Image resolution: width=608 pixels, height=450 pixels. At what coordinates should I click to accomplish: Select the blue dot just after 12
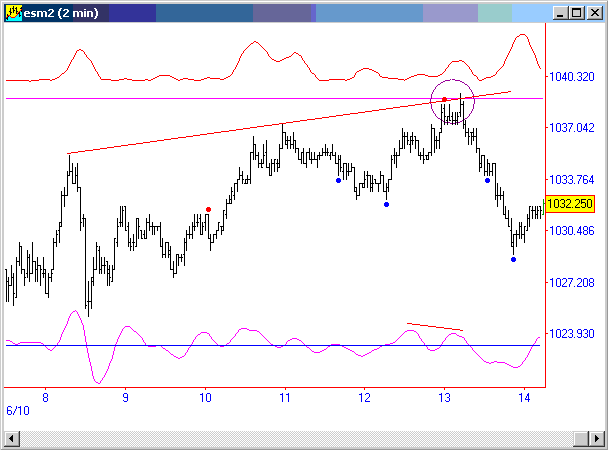coord(386,204)
